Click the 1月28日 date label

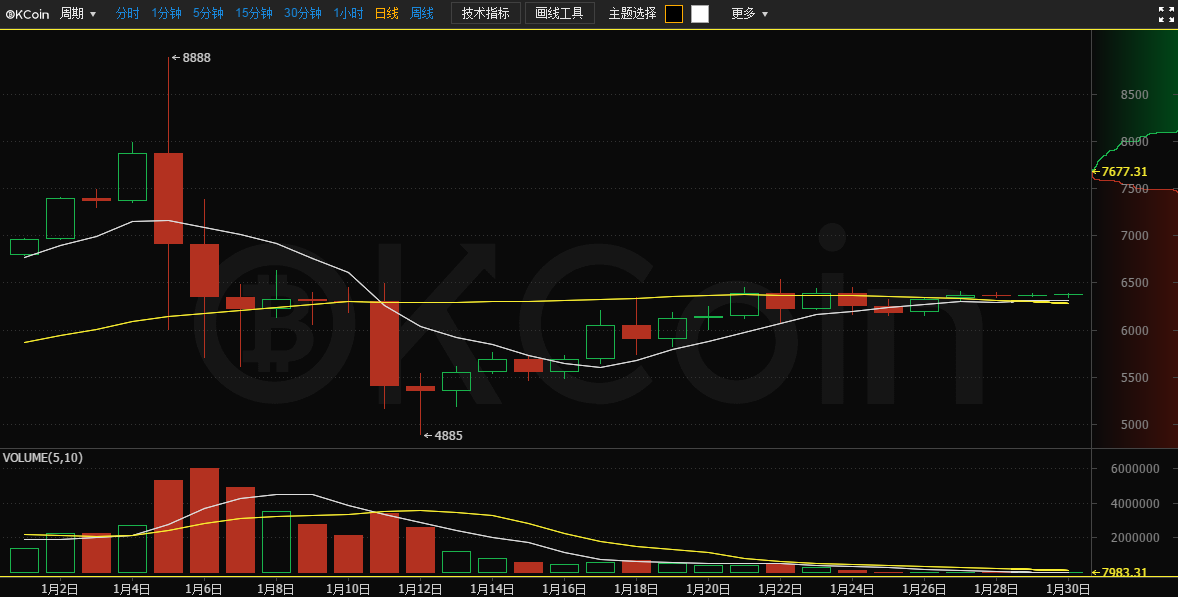coord(996,589)
